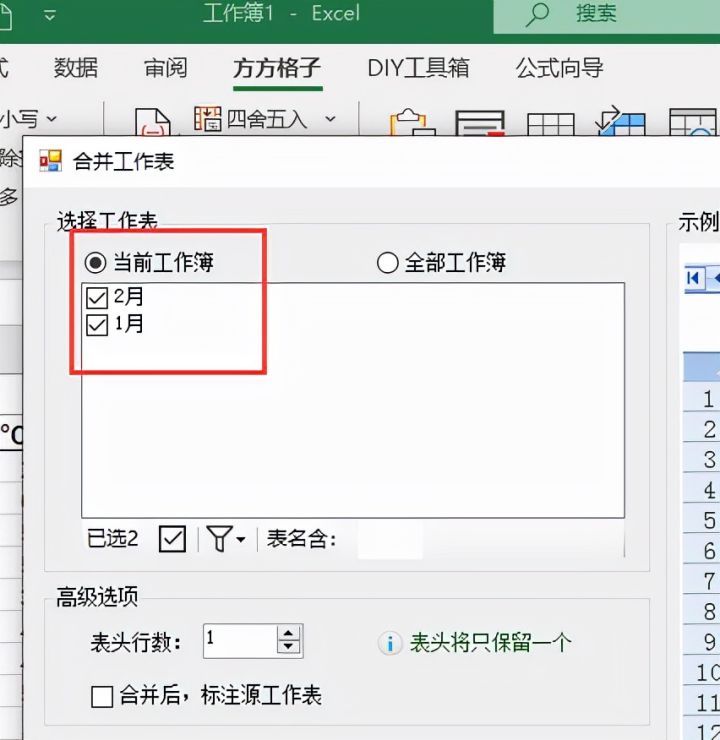Open the 公式向导 ribbon tab
This screenshot has height=740, width=720.
559,68
